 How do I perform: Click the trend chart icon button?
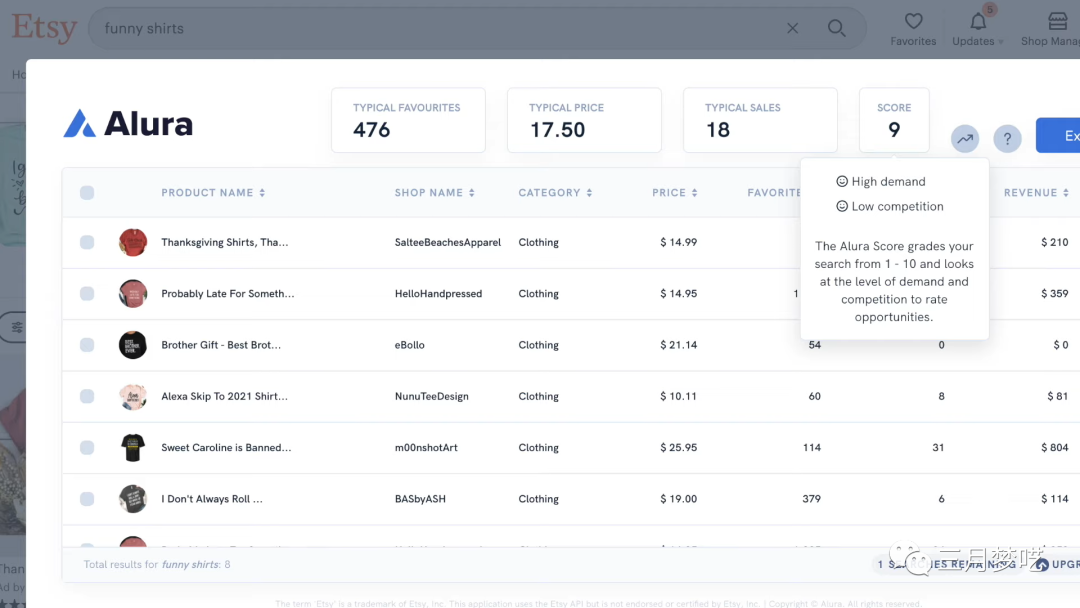point(965,139)
